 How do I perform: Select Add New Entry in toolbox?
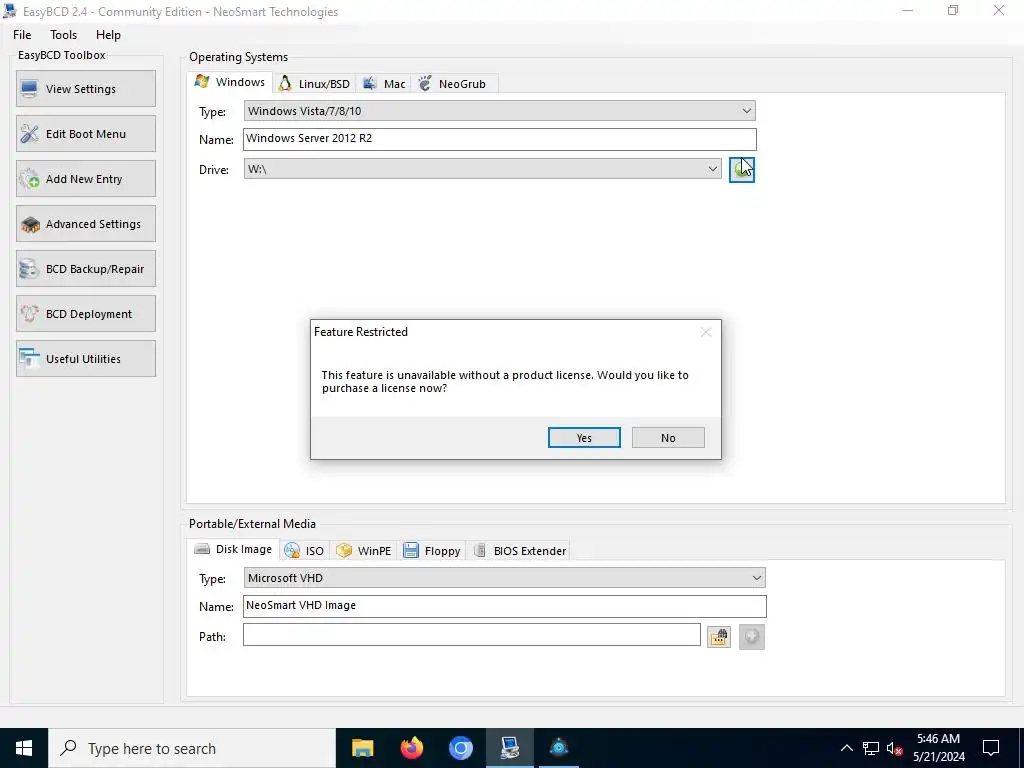(86, 178)
